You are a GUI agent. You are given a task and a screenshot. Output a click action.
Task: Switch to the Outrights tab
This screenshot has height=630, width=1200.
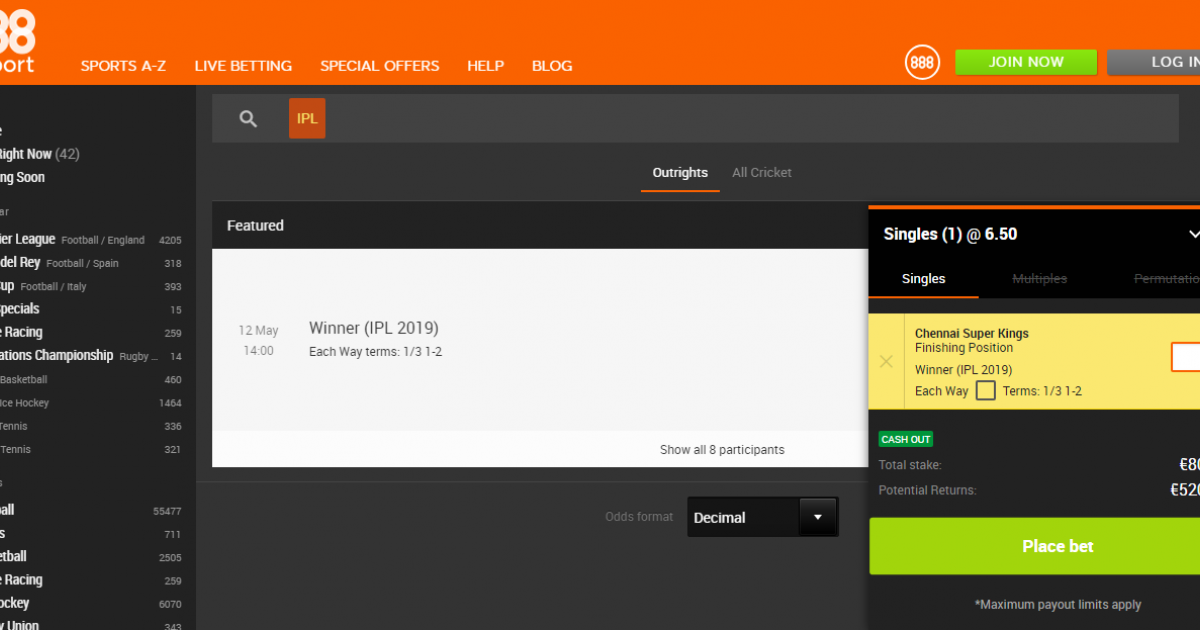click(680, 173)
